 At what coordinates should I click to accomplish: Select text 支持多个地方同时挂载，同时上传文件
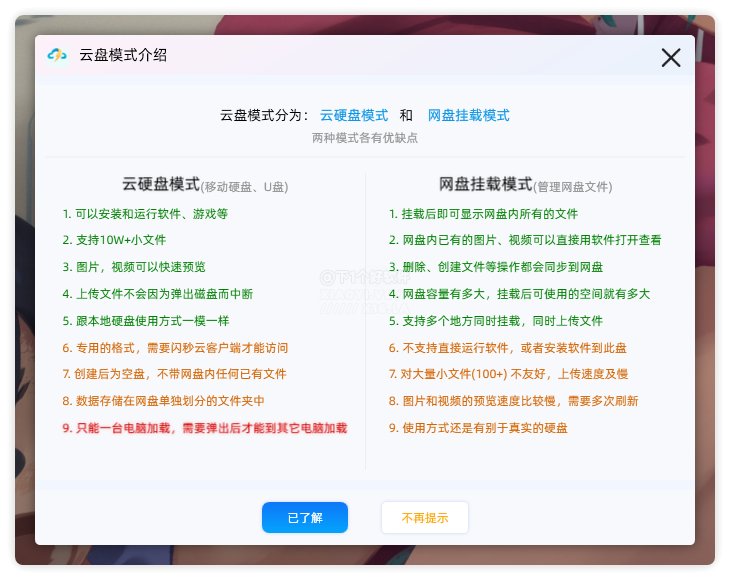pos(502,321)
